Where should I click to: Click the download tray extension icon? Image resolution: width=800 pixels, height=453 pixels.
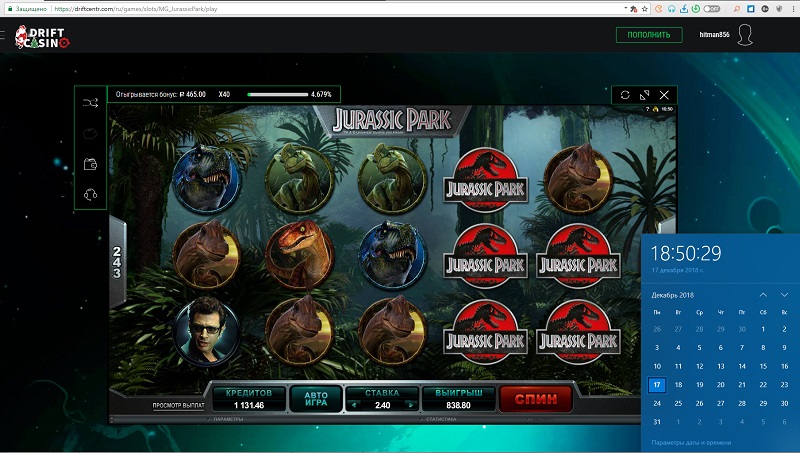pyautogui.click(x=684, y=9)
